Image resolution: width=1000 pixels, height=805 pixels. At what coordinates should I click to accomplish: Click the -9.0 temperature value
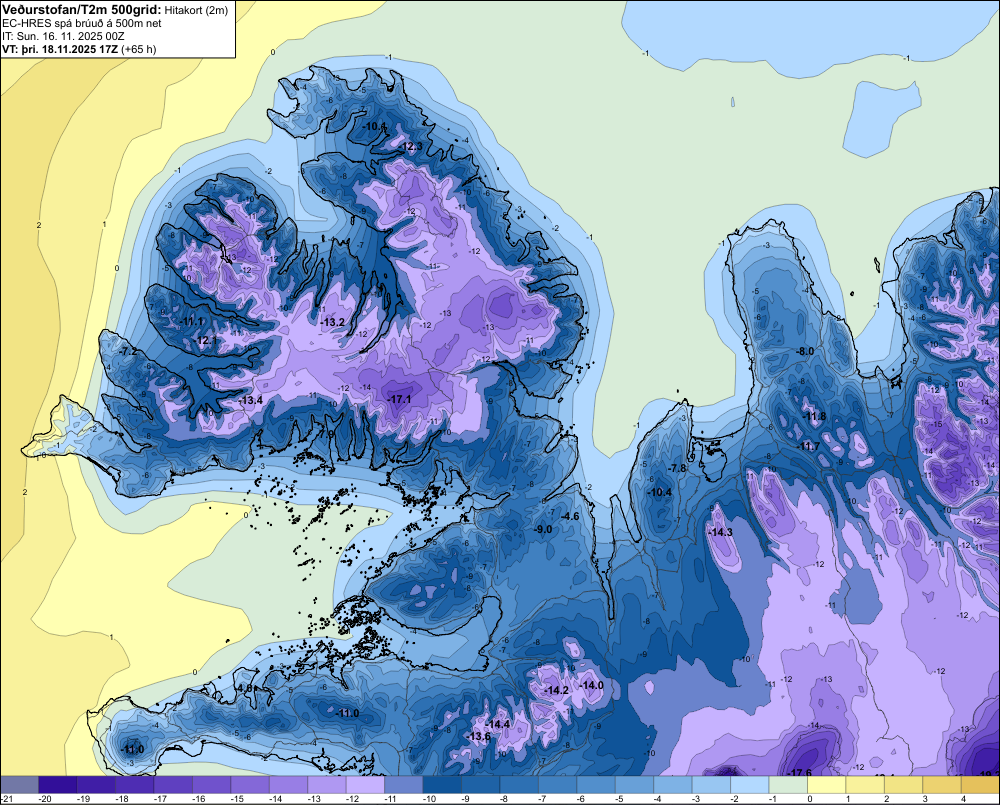pyautogui.click(x=543, y=529)
